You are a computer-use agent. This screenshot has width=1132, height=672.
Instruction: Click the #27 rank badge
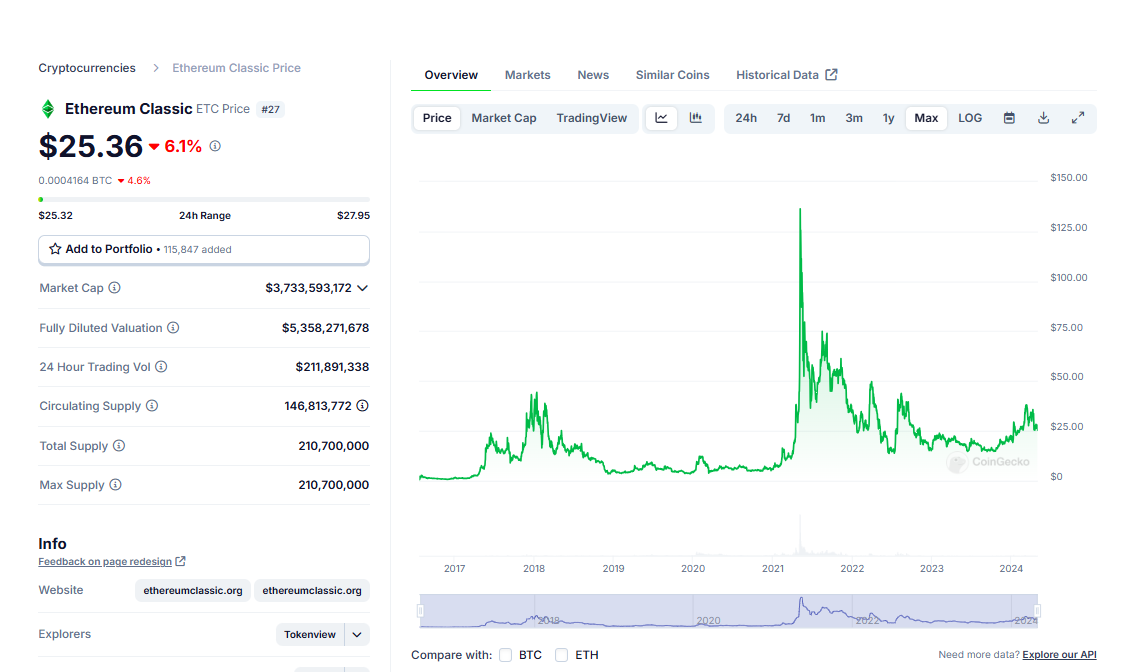271,110
